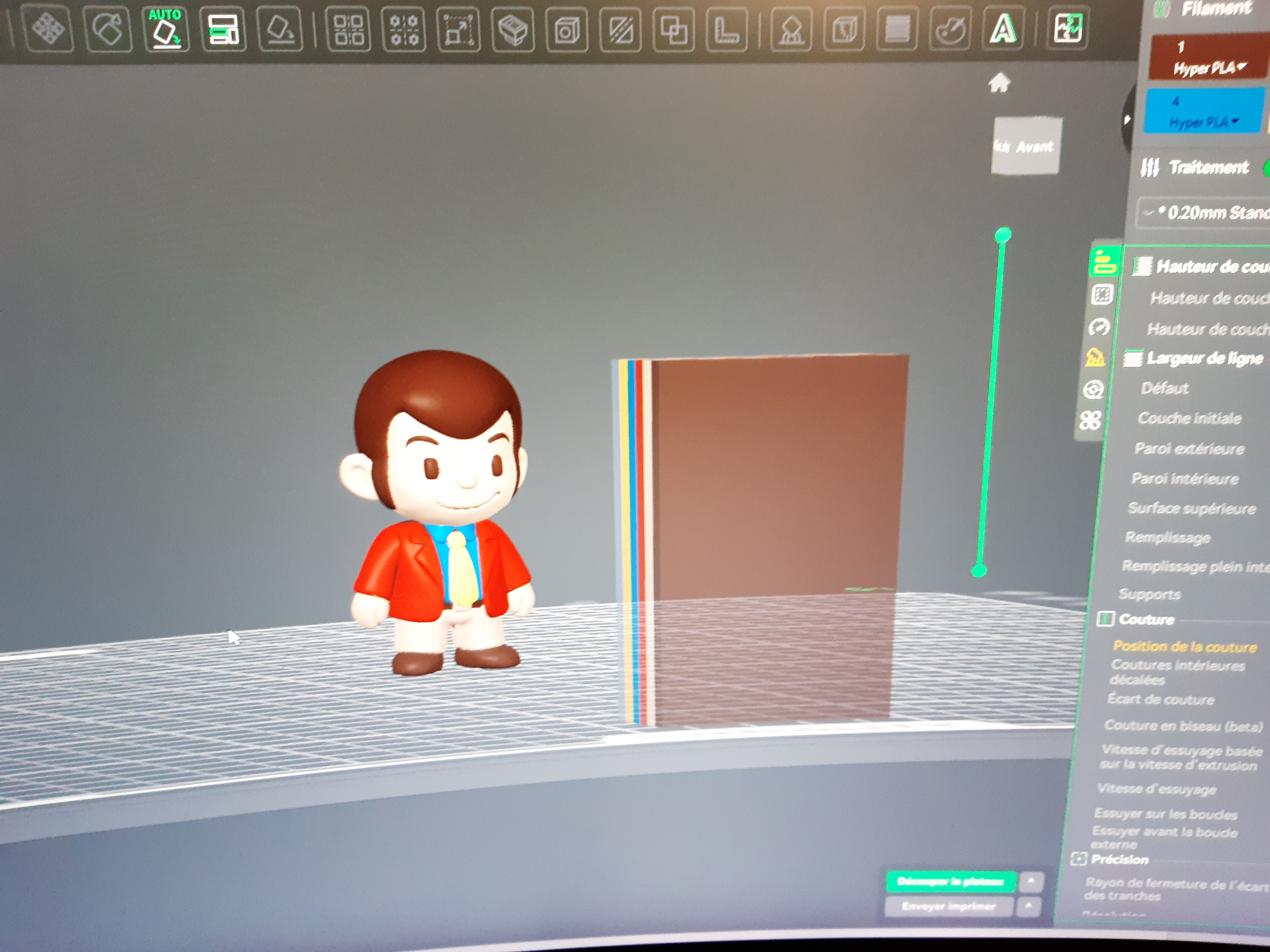
Task: Collapse the right panel with the small arrow
Action: [1127, 120]
